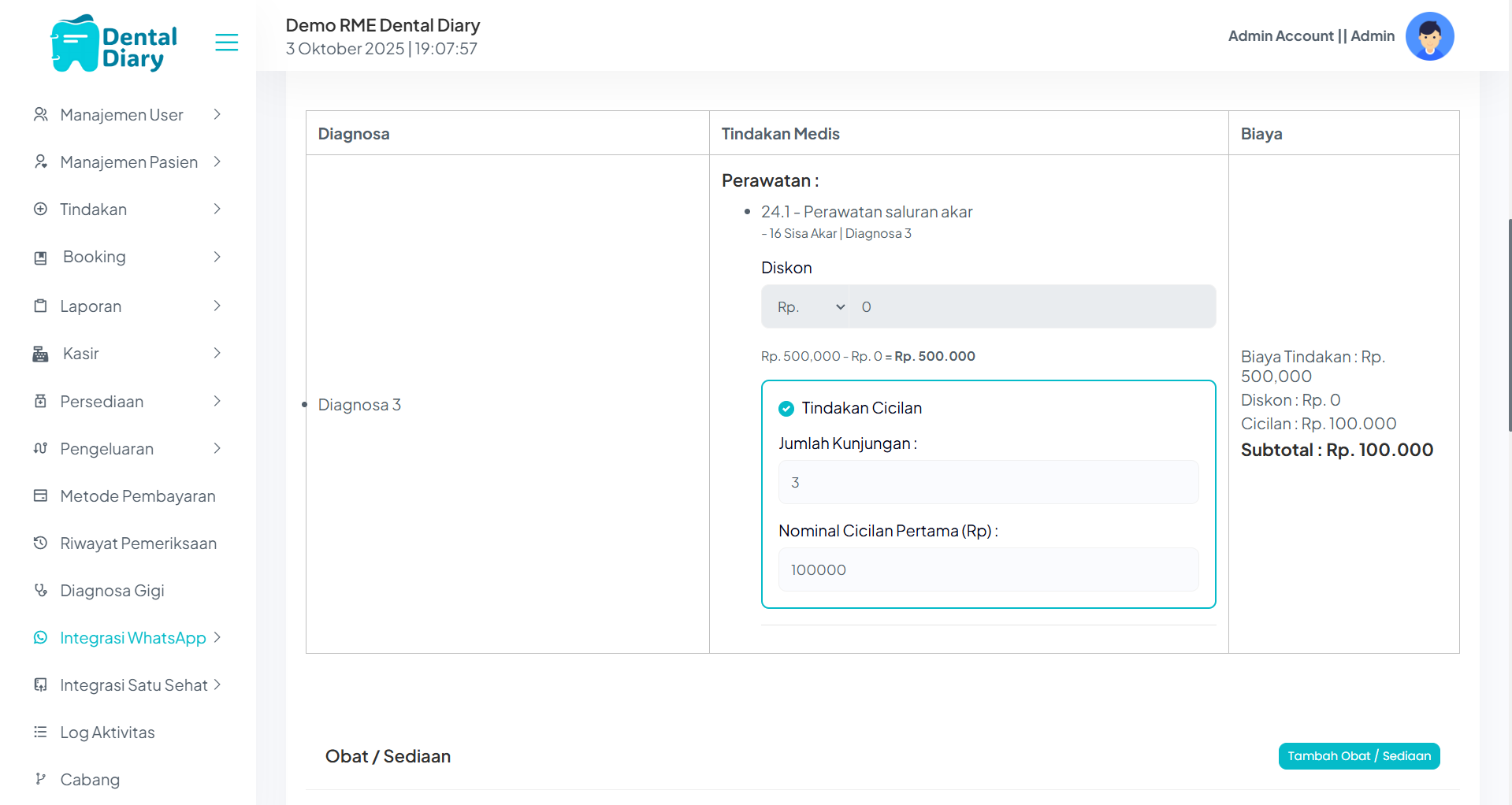Click the WhatsApp integration icon

coord(41,637)
